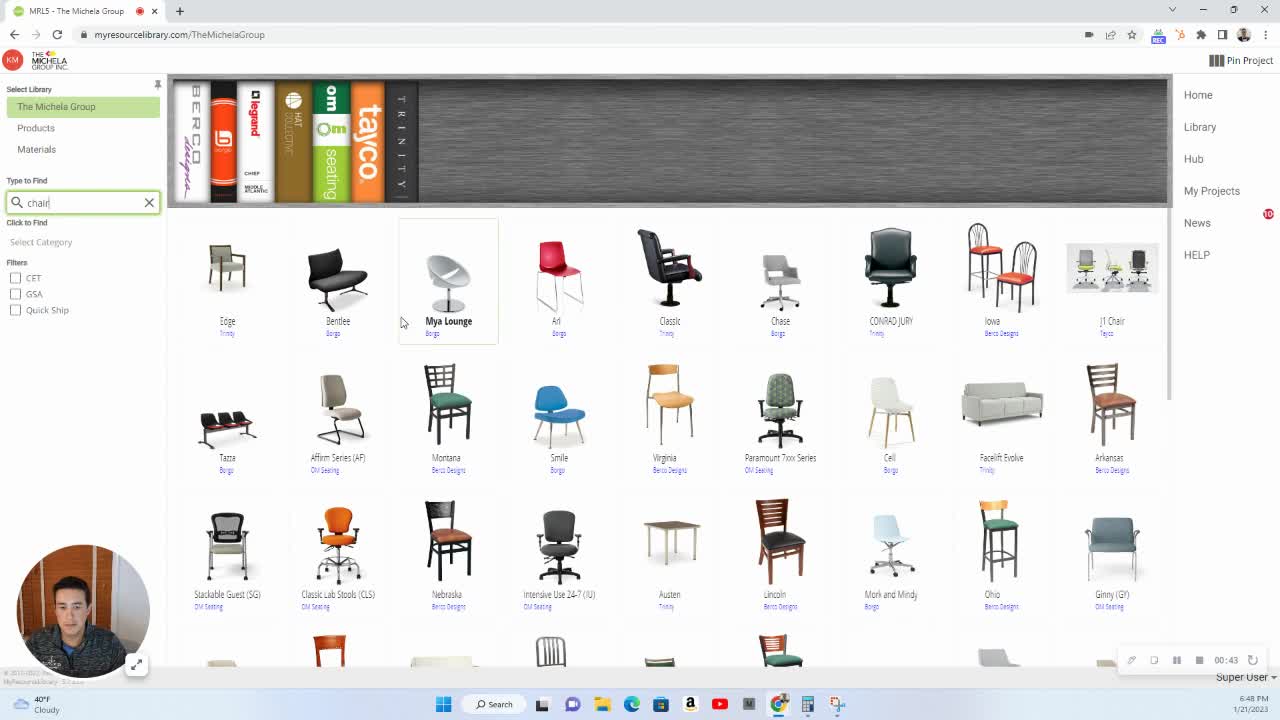Click the Materials link in sidebar
The width and height of the screenshot is (1280, 720).
click(36, 149)
